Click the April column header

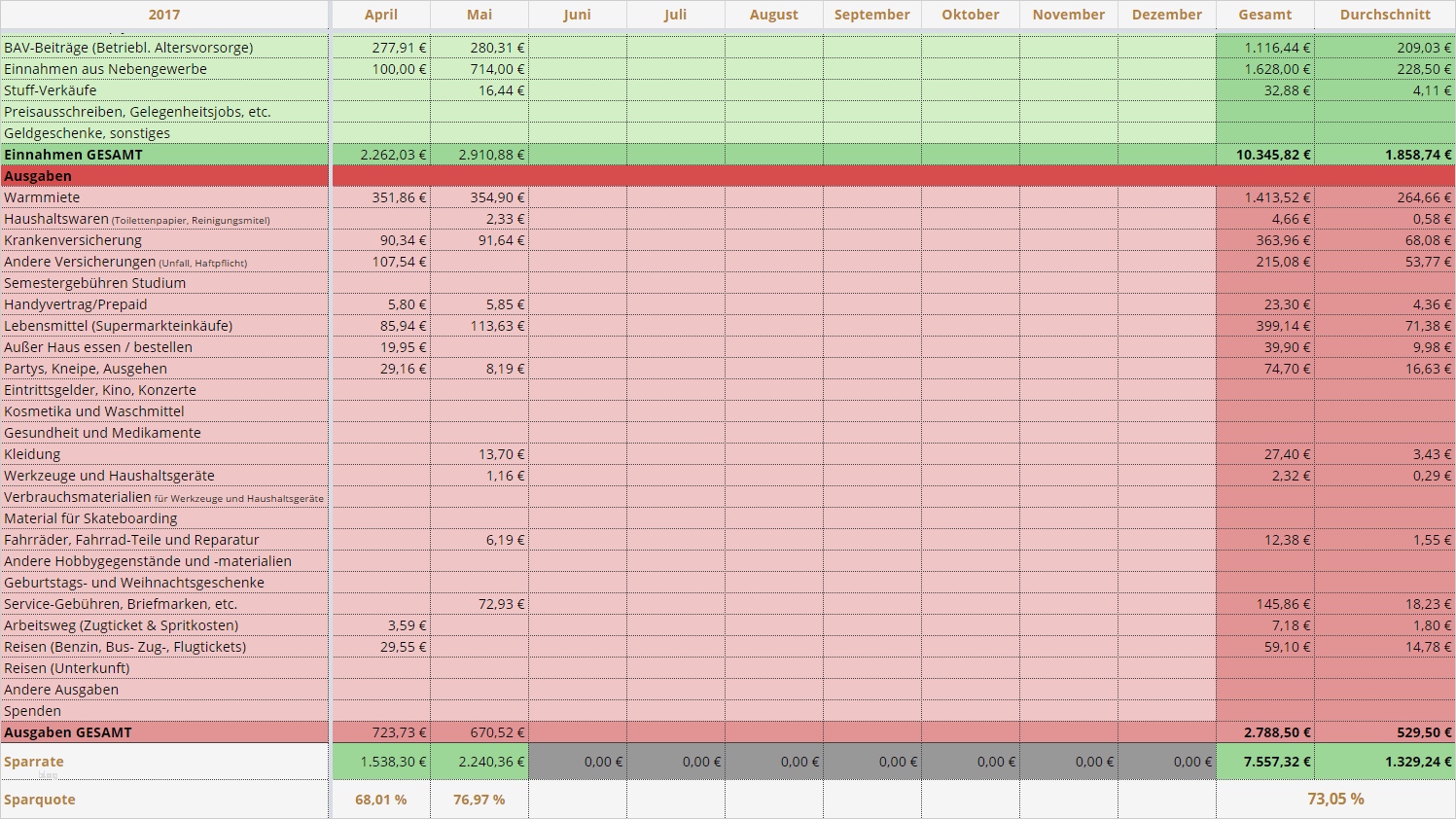point(381,15)
